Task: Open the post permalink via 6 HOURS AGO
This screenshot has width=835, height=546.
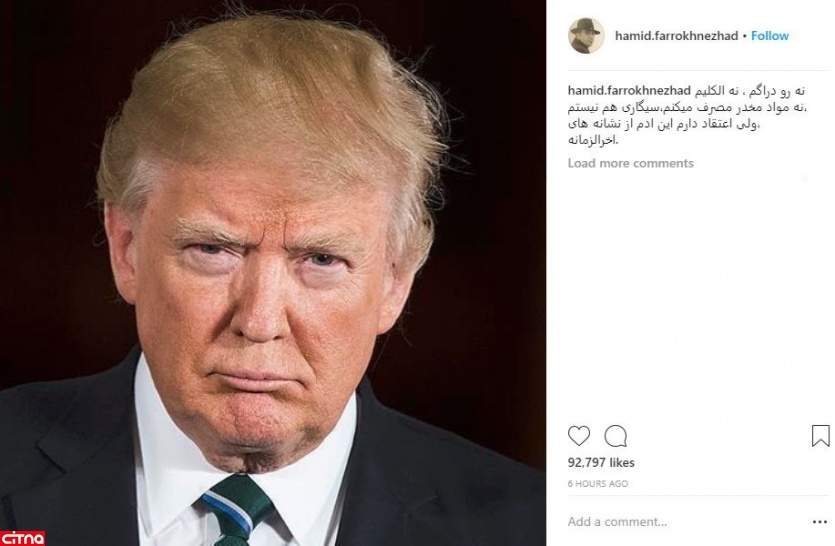Action: (x=598, y=484)
